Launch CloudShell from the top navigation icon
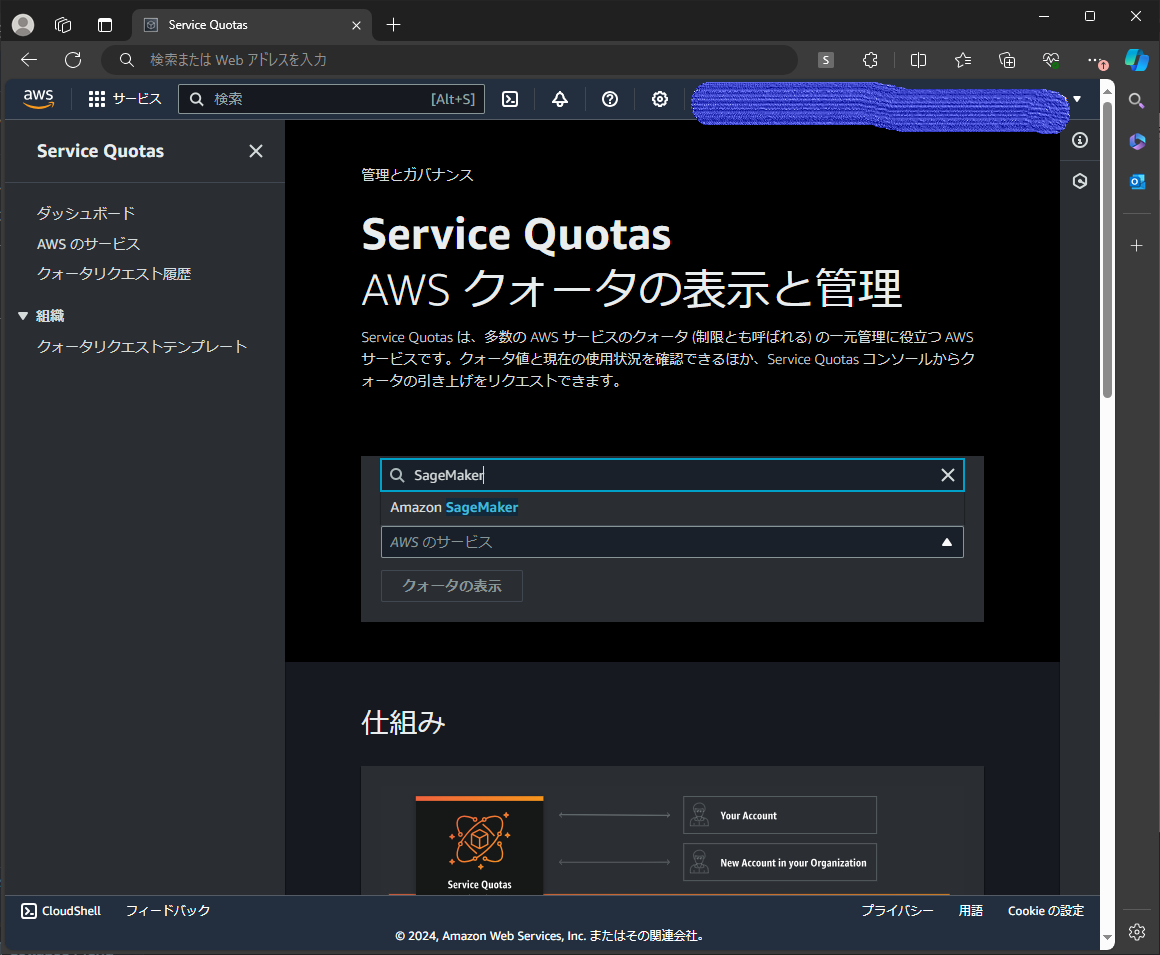Viewport: 1160px width, 955px height. pos(510,99)
